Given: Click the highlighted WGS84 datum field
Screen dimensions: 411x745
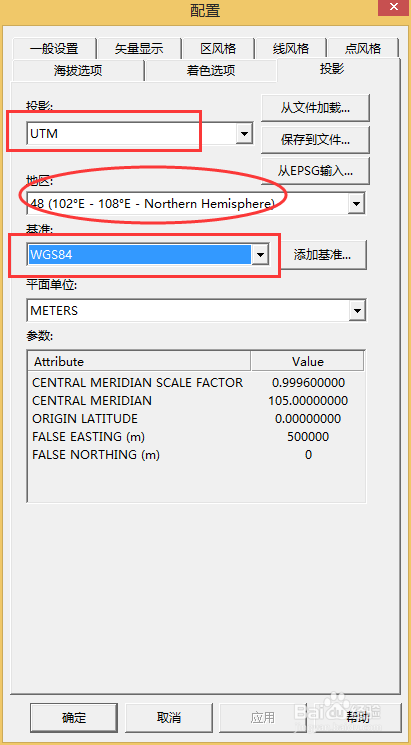Looking at the screenshot, I should point(139,255).
